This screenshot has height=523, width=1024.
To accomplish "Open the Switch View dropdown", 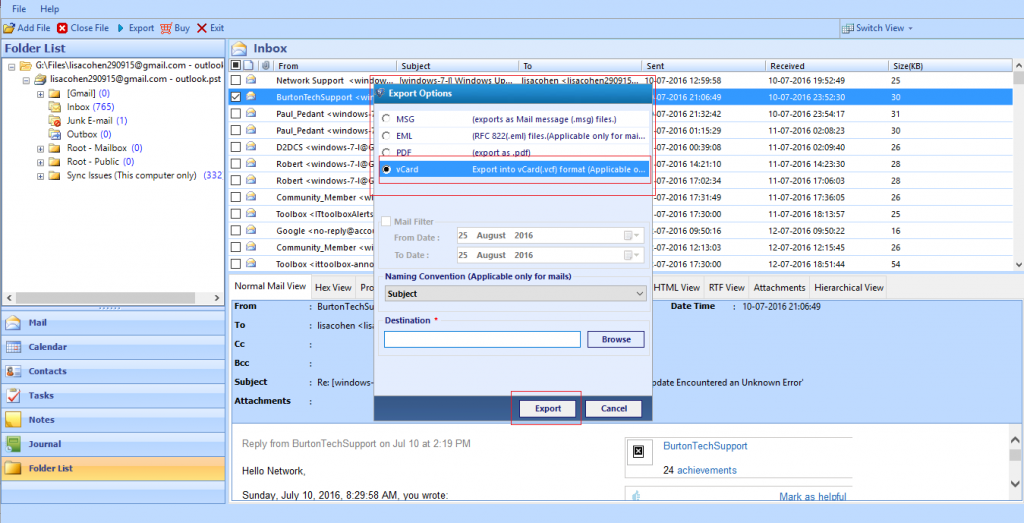I will tap(877, 28).
